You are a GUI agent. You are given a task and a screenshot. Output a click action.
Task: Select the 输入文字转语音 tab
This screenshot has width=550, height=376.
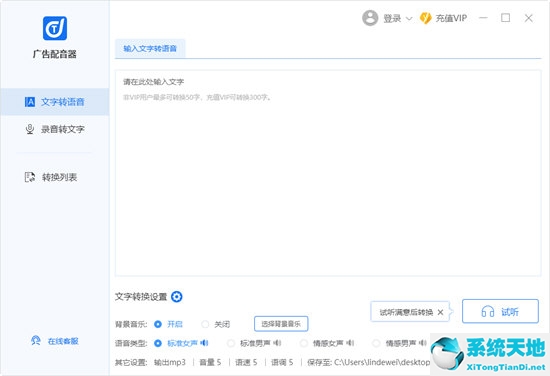point(150,48)
